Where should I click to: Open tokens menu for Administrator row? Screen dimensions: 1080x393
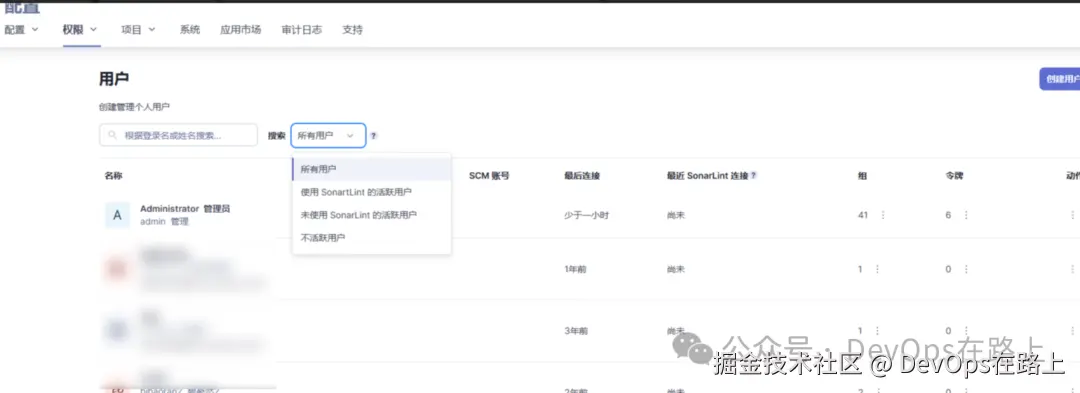point(966,215)
